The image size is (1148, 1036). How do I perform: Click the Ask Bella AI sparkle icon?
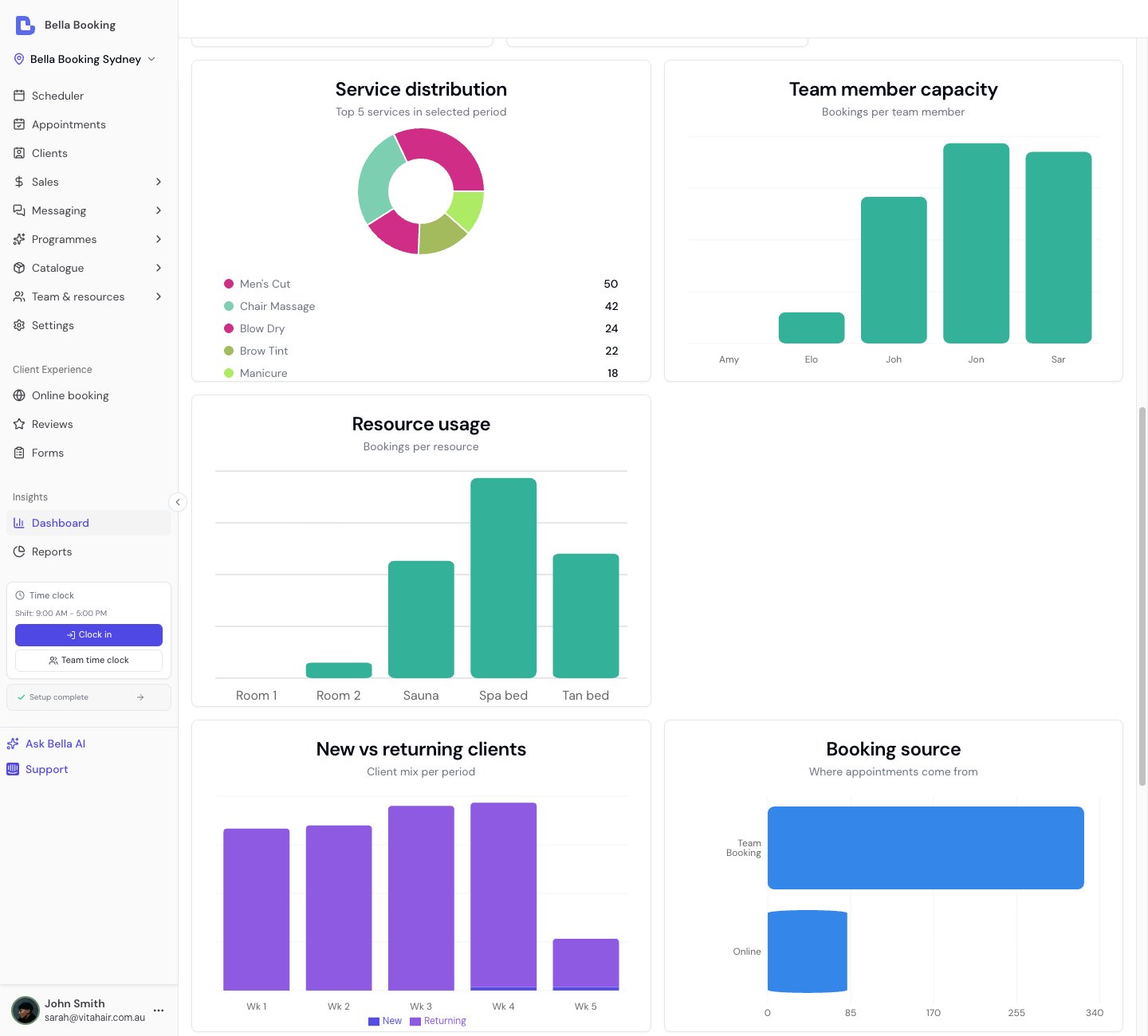click(13, 744)
